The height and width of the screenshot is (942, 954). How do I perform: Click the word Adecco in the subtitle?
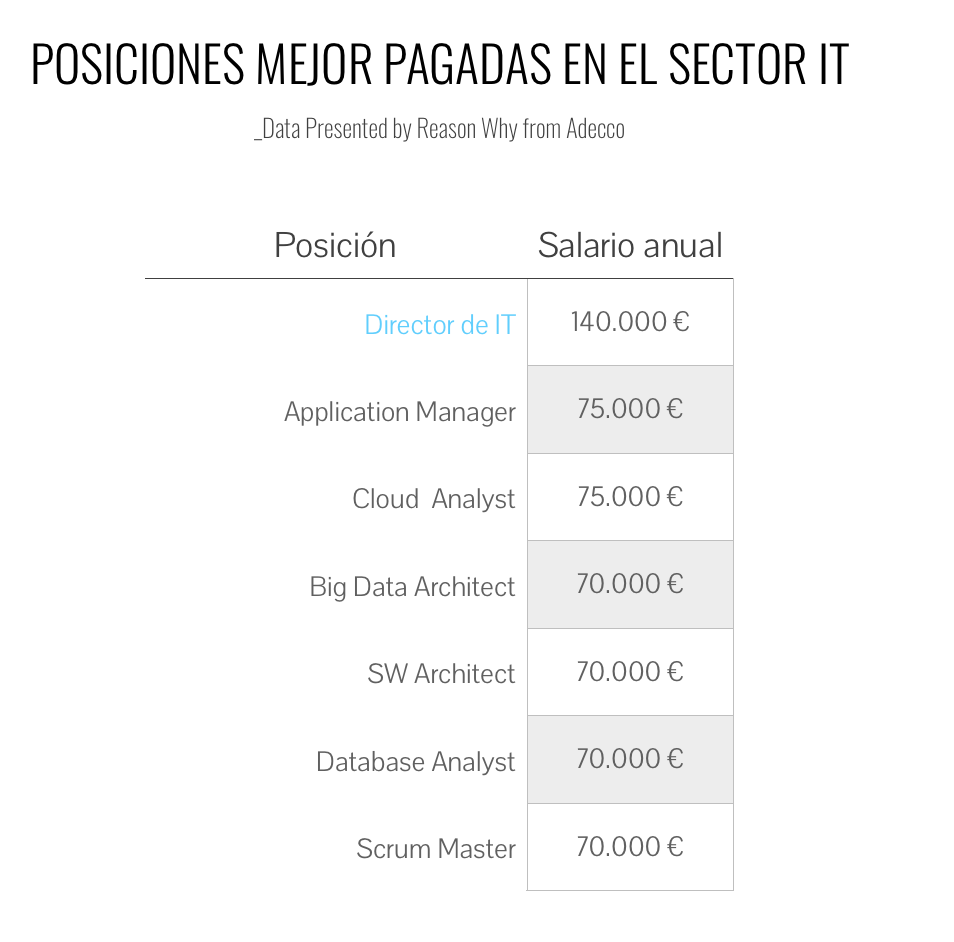[x=596, y=128]
